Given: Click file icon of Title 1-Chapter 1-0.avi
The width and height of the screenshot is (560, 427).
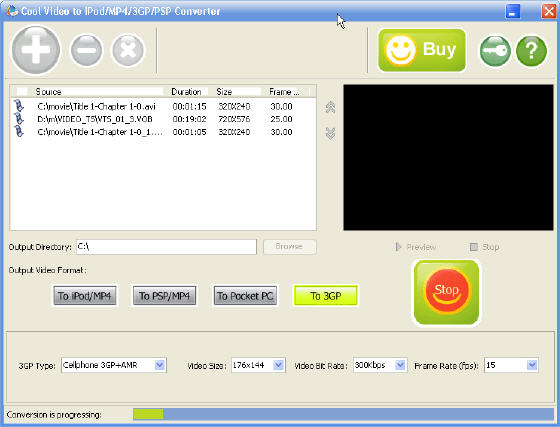Looking at the screenshot, I should tap(19, 106).
